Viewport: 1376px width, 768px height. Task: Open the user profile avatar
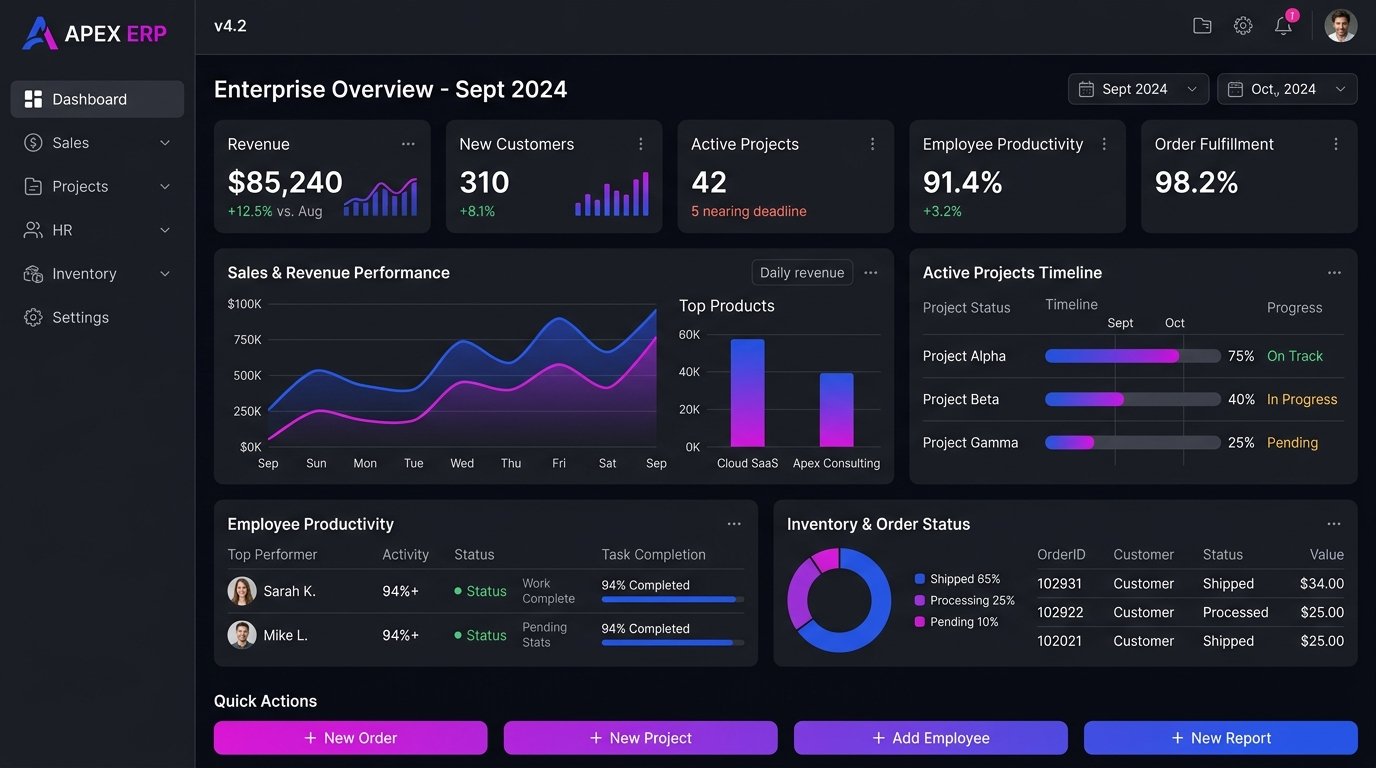point(1341,26)
